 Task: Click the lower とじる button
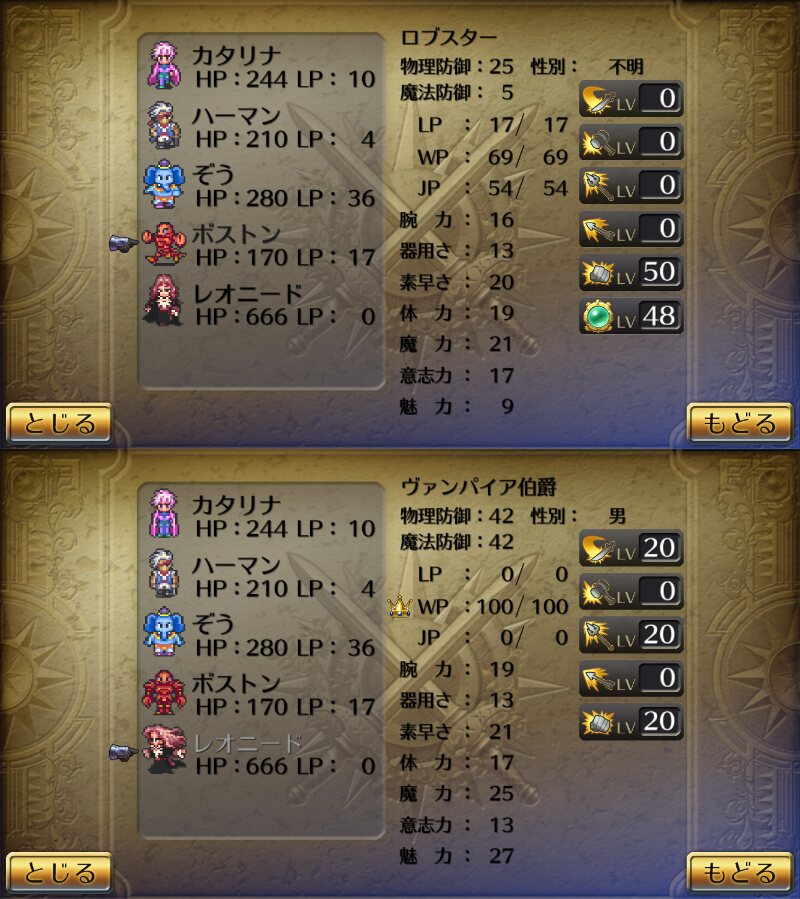[x=58, y=873]
